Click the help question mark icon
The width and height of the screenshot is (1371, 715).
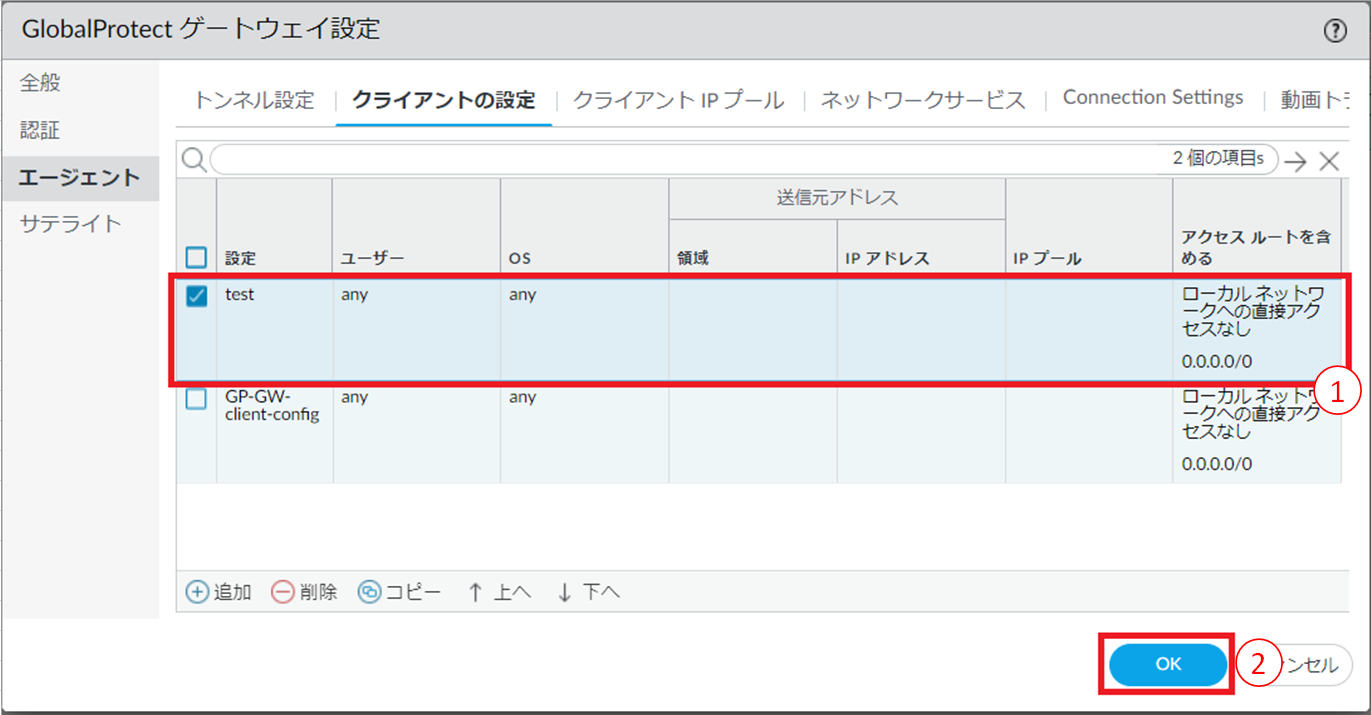pos(1335,31)
